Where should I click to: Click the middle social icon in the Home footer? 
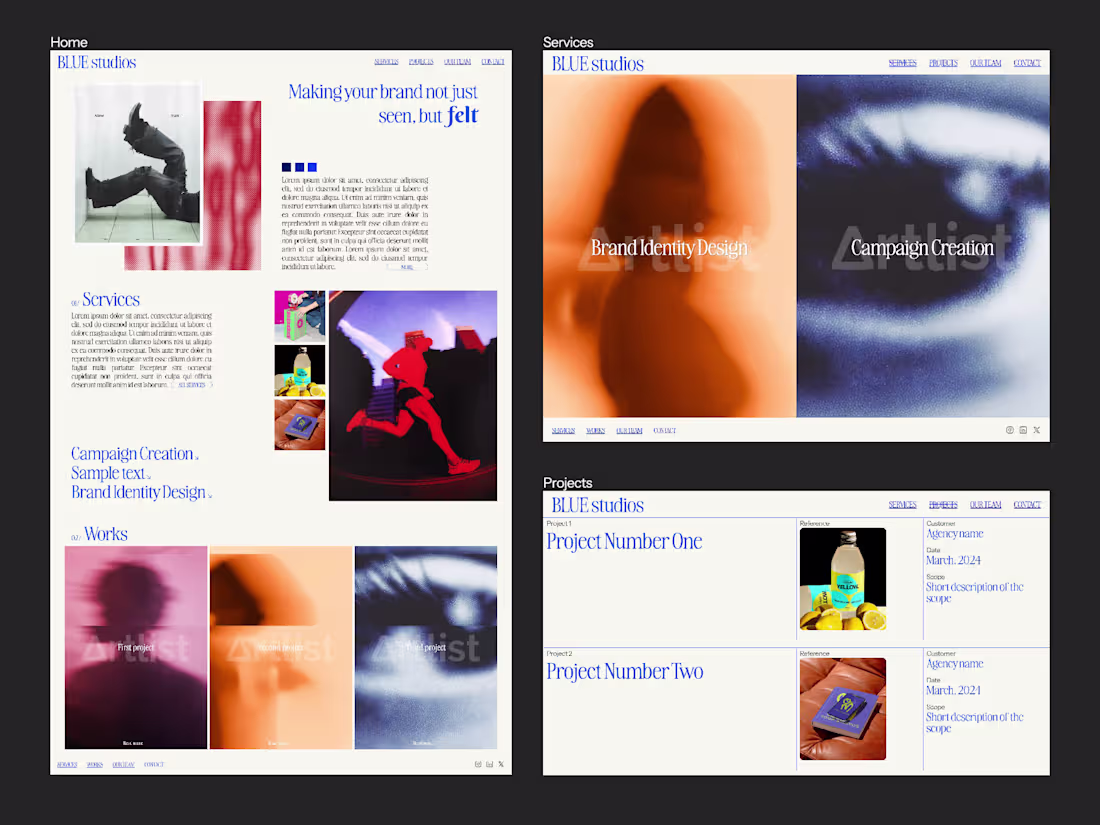tap(490, 764)
